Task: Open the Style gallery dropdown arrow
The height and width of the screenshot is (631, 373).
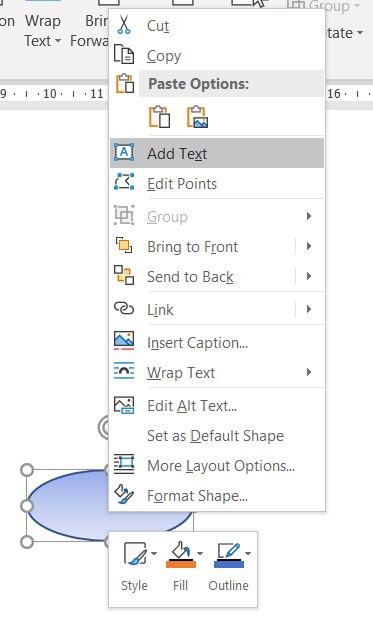Action: point(154,554)
